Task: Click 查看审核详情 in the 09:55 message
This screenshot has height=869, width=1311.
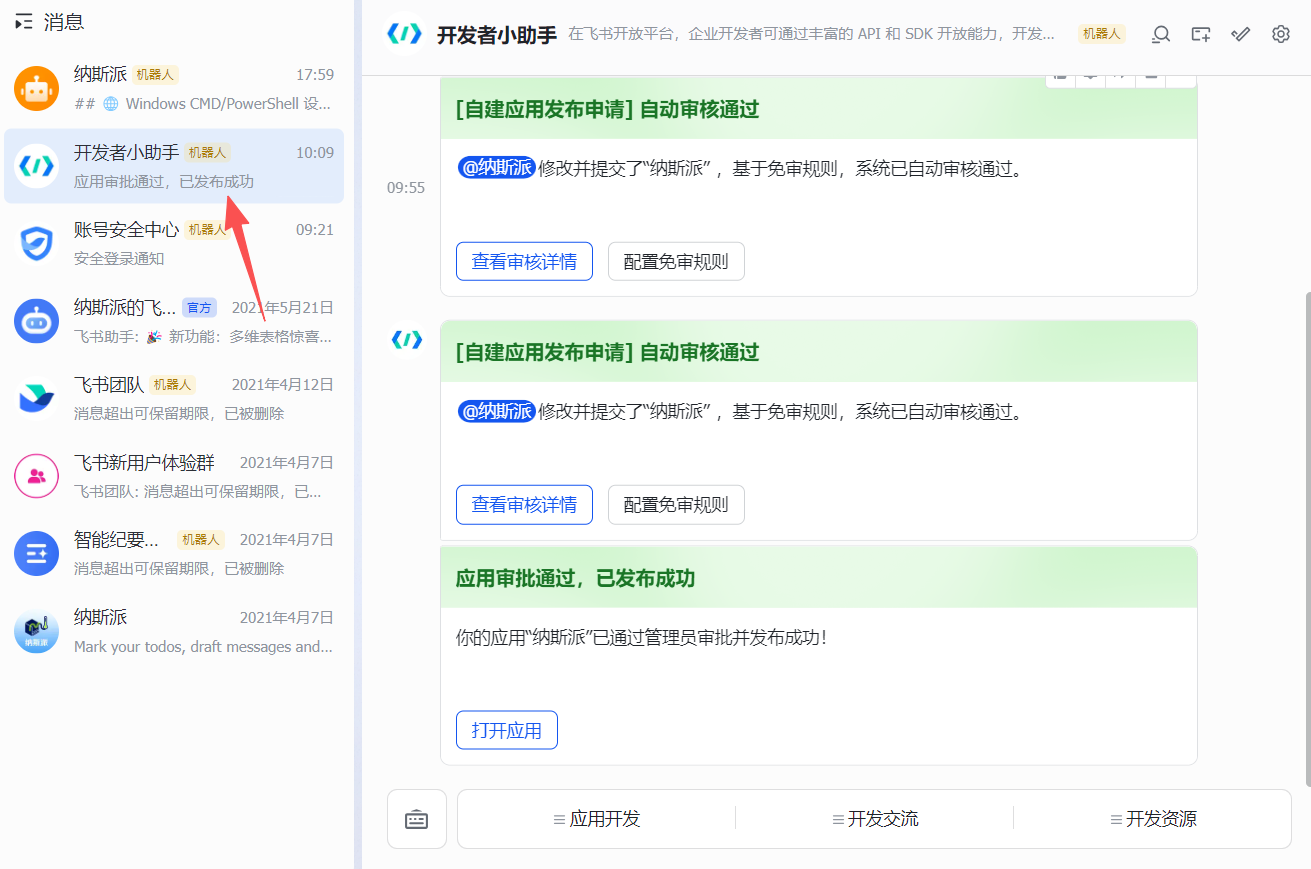Action: pos(525,262)
